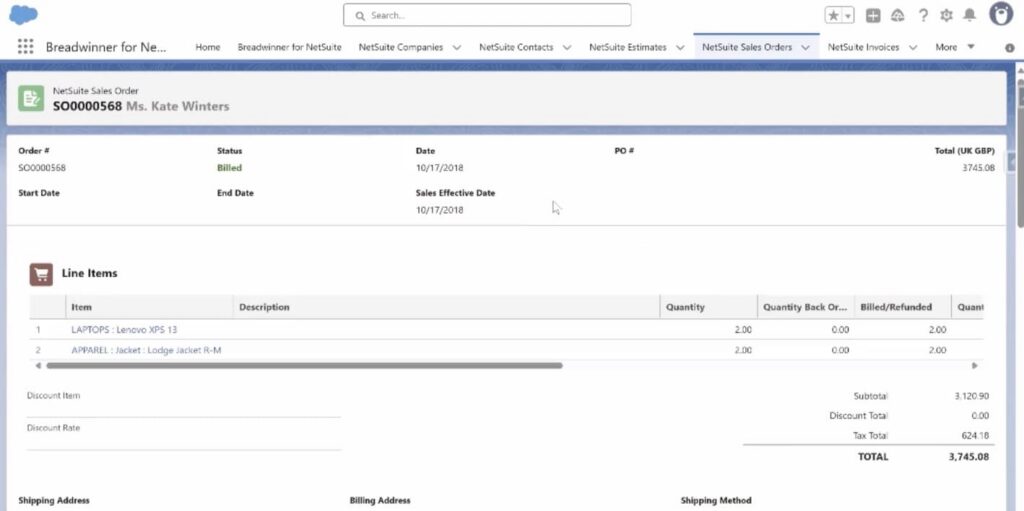Viewport: 1024px width, 511px height.
Task: Open the App Launcher grid icon
Action: click(25, 46)
